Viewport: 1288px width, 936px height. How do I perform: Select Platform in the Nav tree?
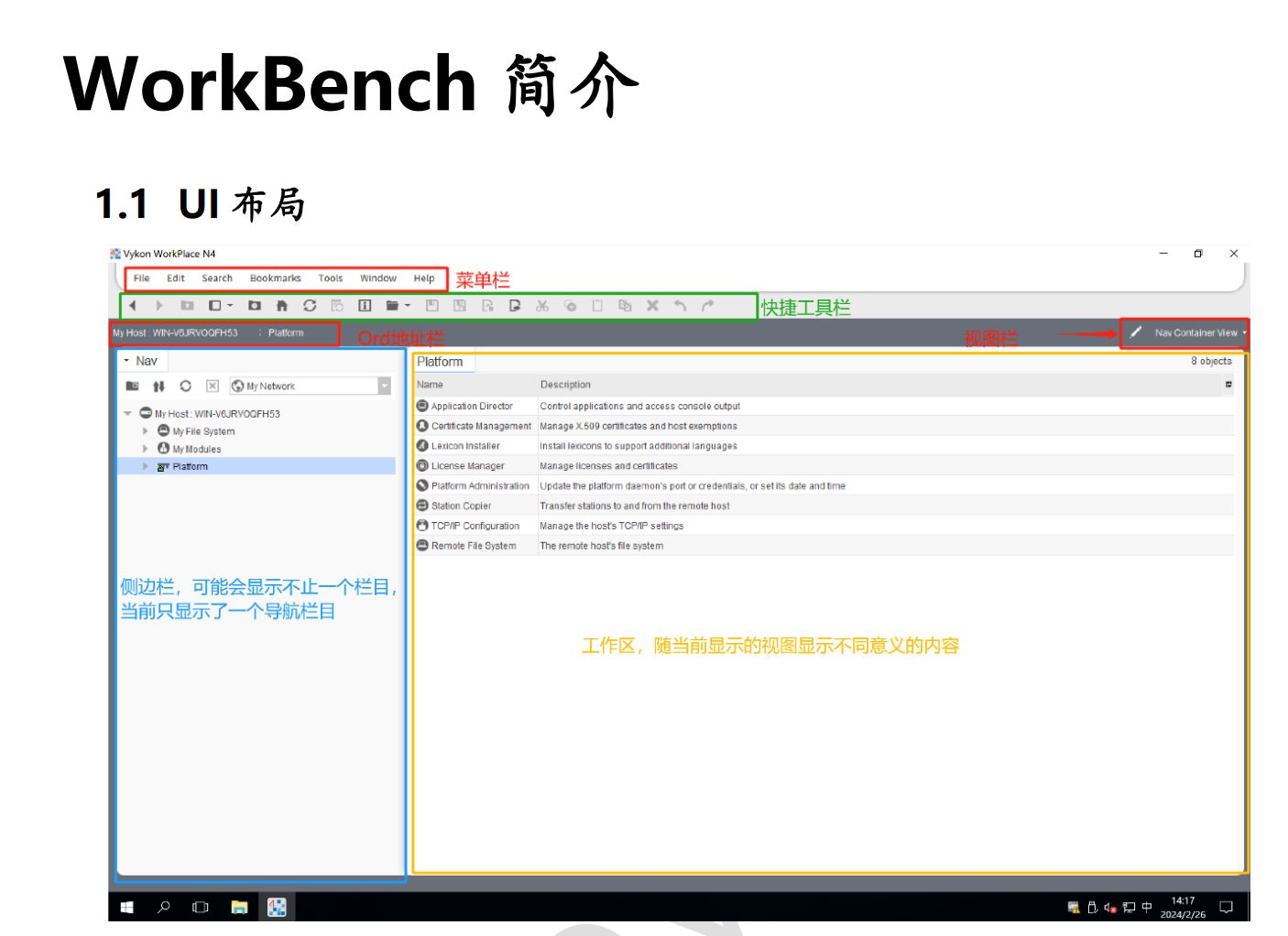(191, 466)
